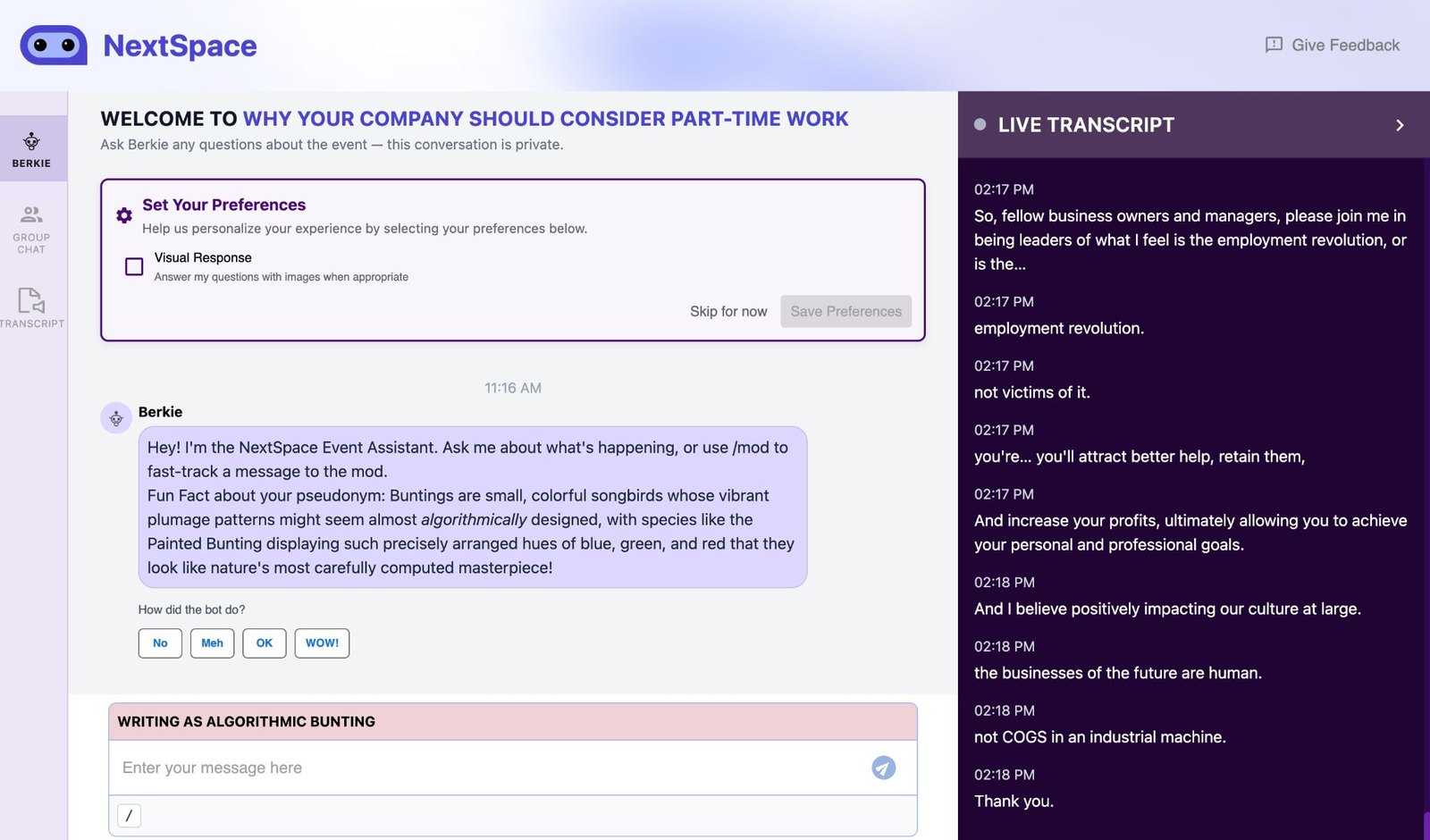Rate the bot response as WOW!

tap(322, 643)
